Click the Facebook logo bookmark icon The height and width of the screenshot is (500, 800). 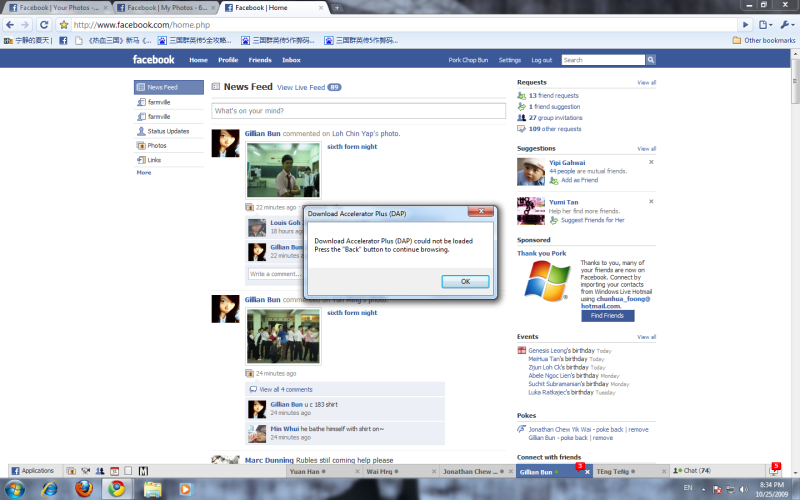point(63,40)
